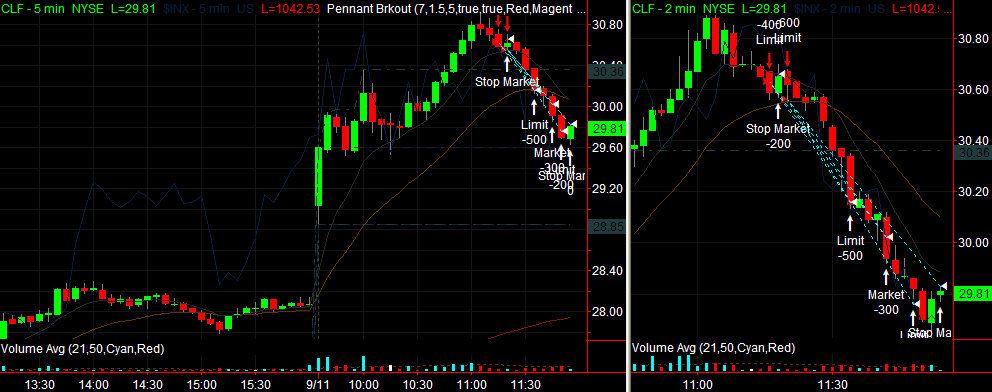Click Volume Avg (21,50,Cyan,Red) label in 5 min chart
Viewport: 992px width, 392px height.
(83, 348)
